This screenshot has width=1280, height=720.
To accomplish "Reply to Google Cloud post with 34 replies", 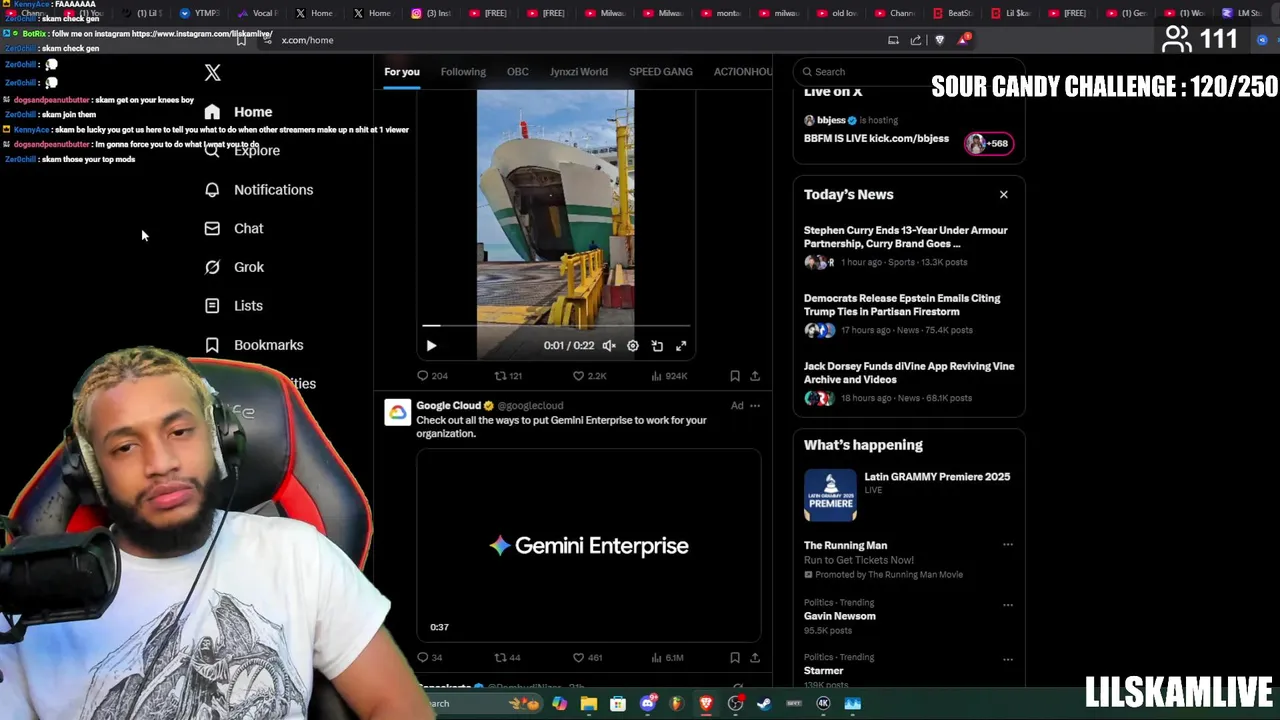I will (x=430, y=658).
